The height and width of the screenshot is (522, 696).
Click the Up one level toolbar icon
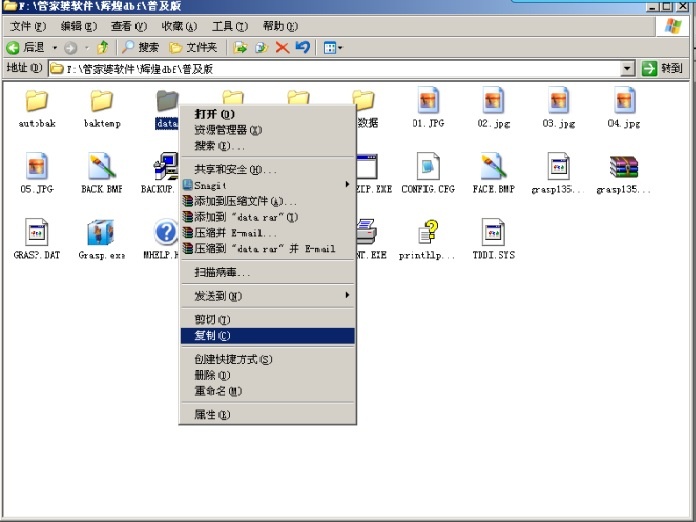[x=102, y=47]
